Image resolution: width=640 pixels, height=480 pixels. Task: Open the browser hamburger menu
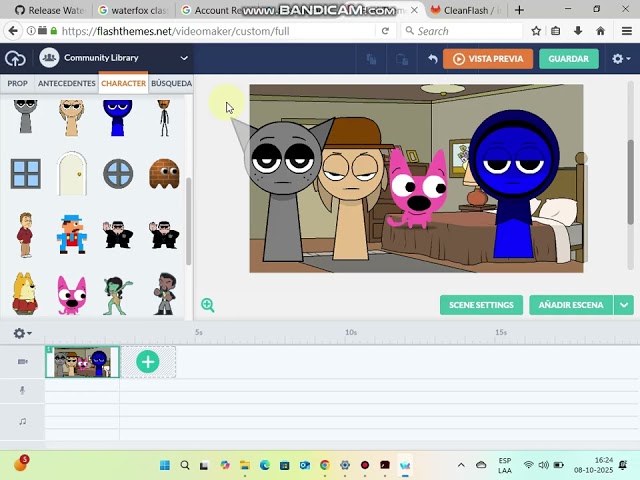(x=627, y=31)
